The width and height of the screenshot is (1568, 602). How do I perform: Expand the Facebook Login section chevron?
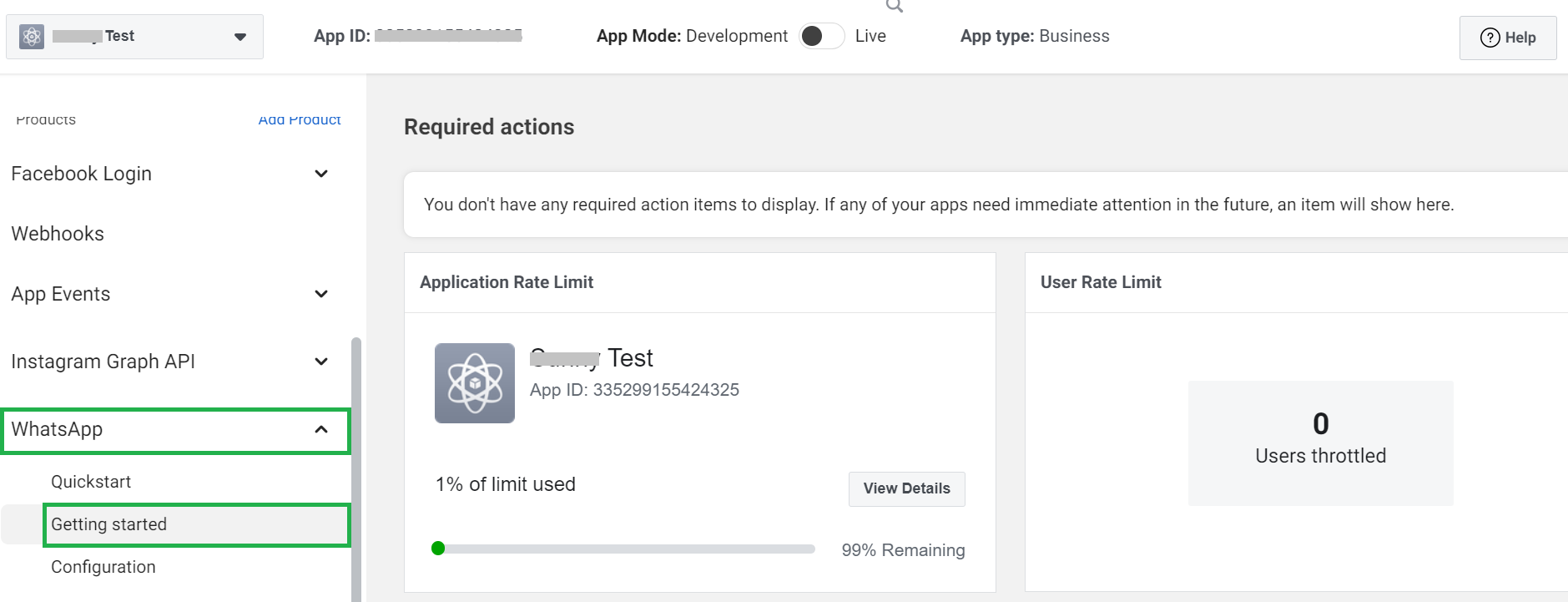tap(321, 174)
